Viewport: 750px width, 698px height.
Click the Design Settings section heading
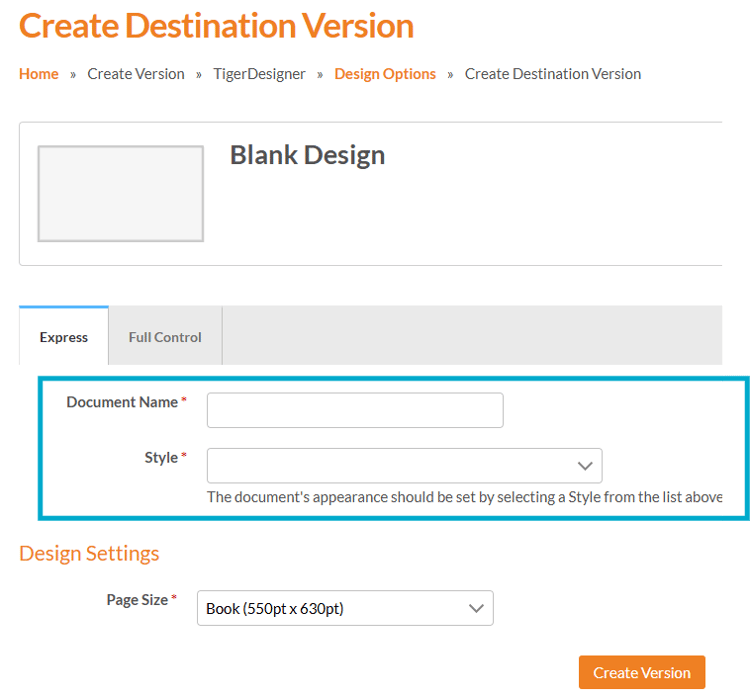click(x=89, y=553)
